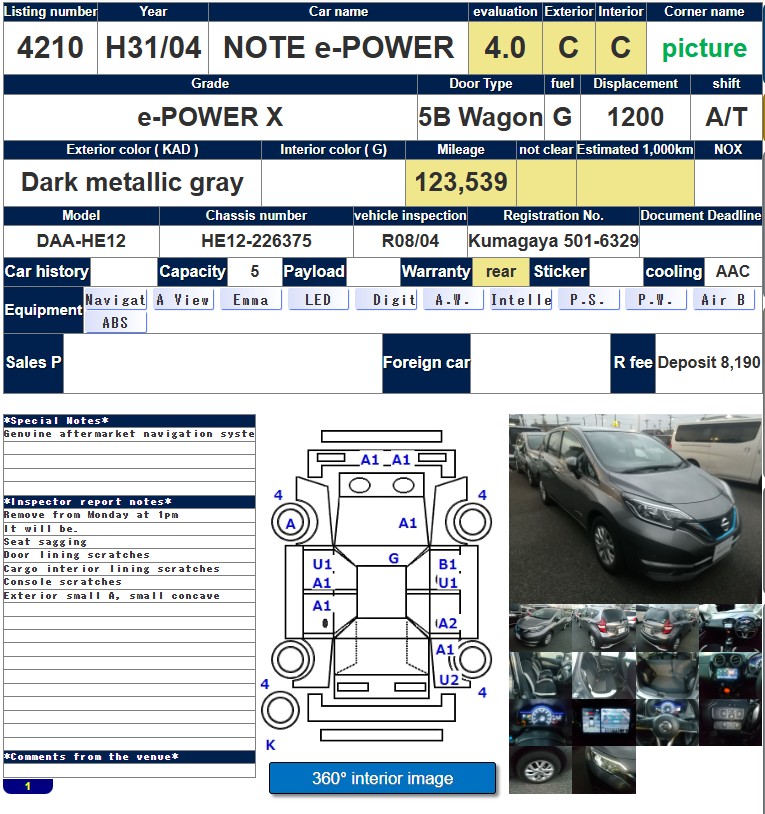Open the dashboard and steering wheel interior thumbnail
Screen dimensions: 765x814
tap(730, 628)
